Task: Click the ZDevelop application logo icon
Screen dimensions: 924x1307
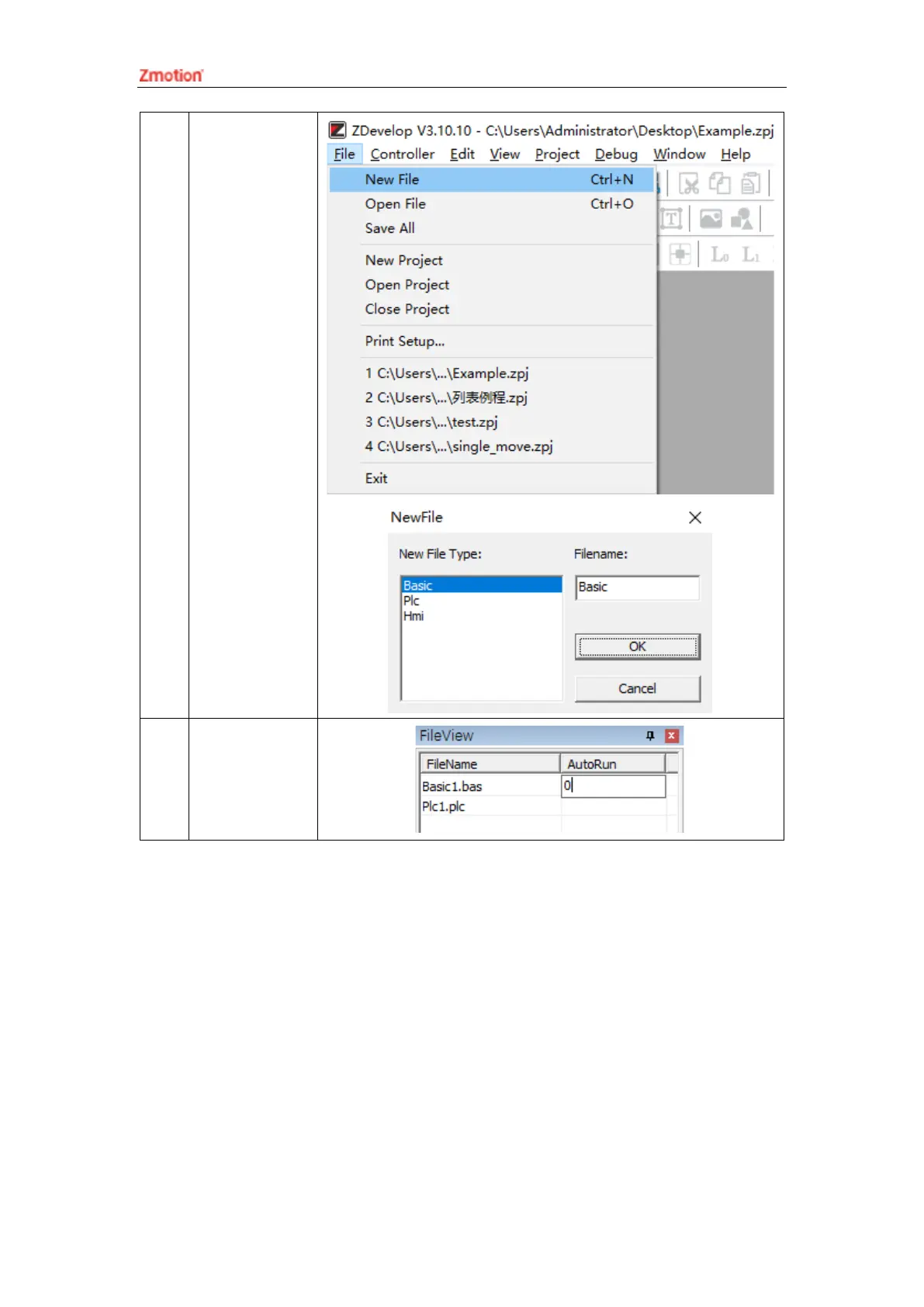Action: 337,130
